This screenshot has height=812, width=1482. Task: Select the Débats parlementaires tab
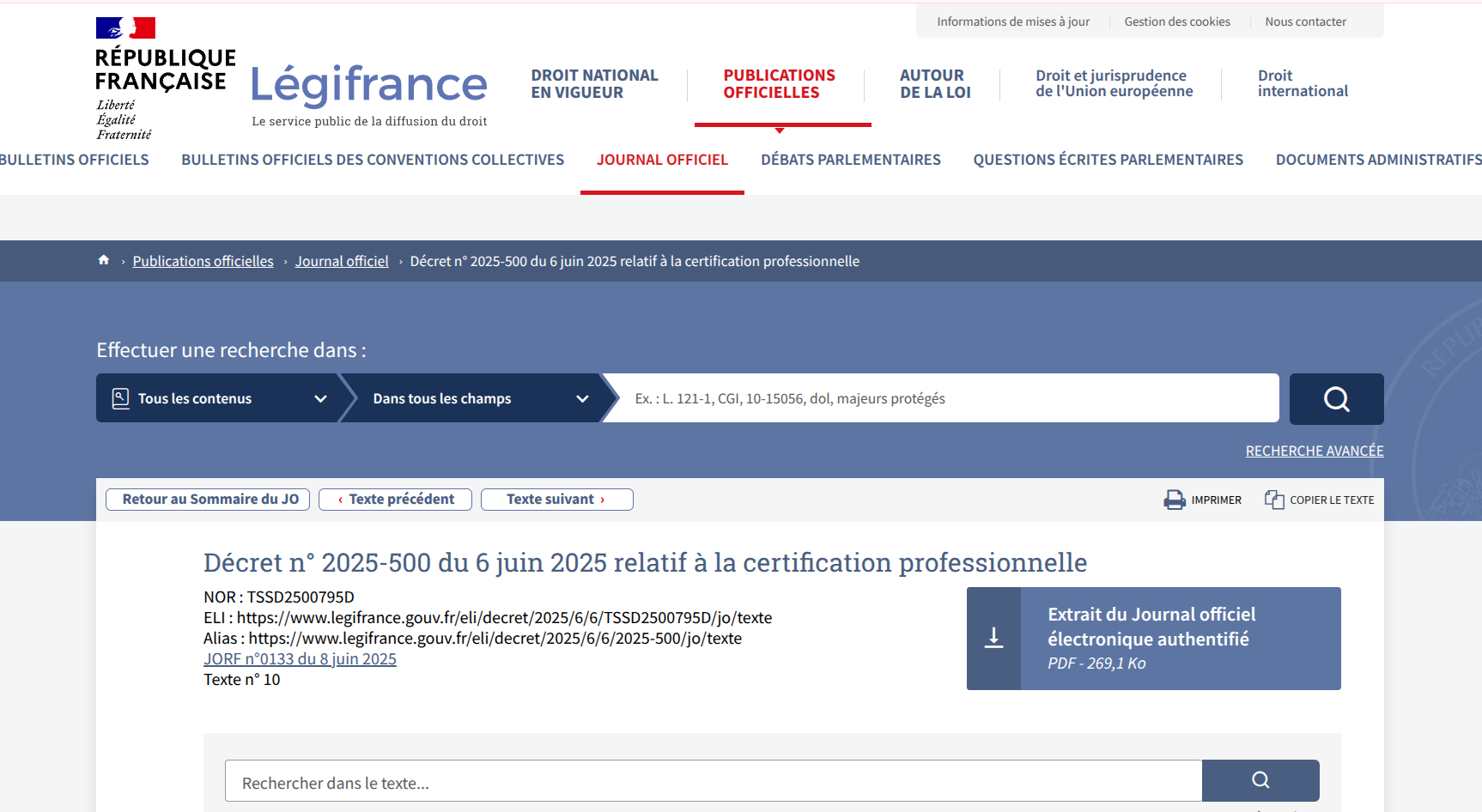pos(851,160)
